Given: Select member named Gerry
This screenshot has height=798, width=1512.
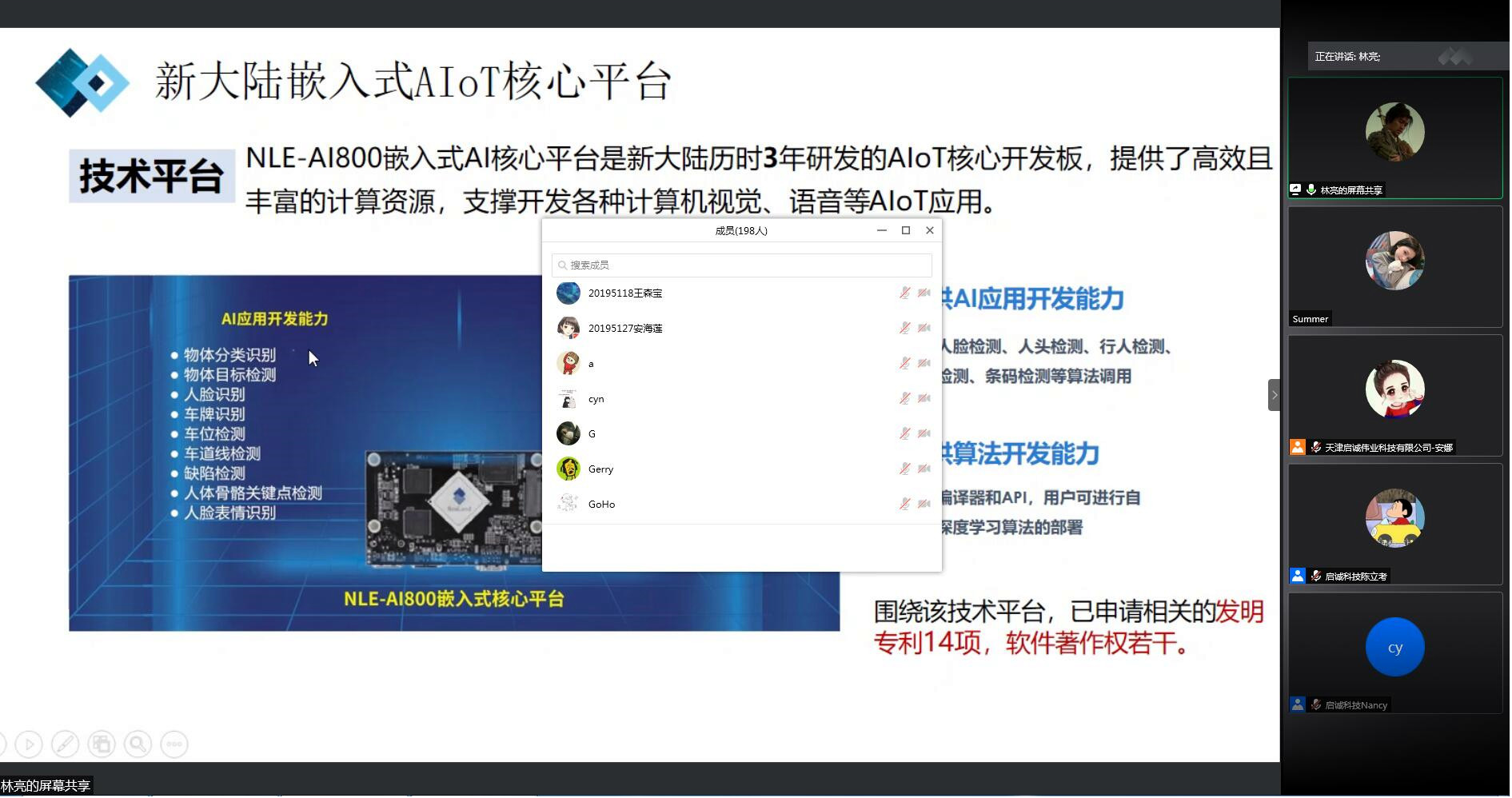Looking at the screenshot, I should (741, 469).
